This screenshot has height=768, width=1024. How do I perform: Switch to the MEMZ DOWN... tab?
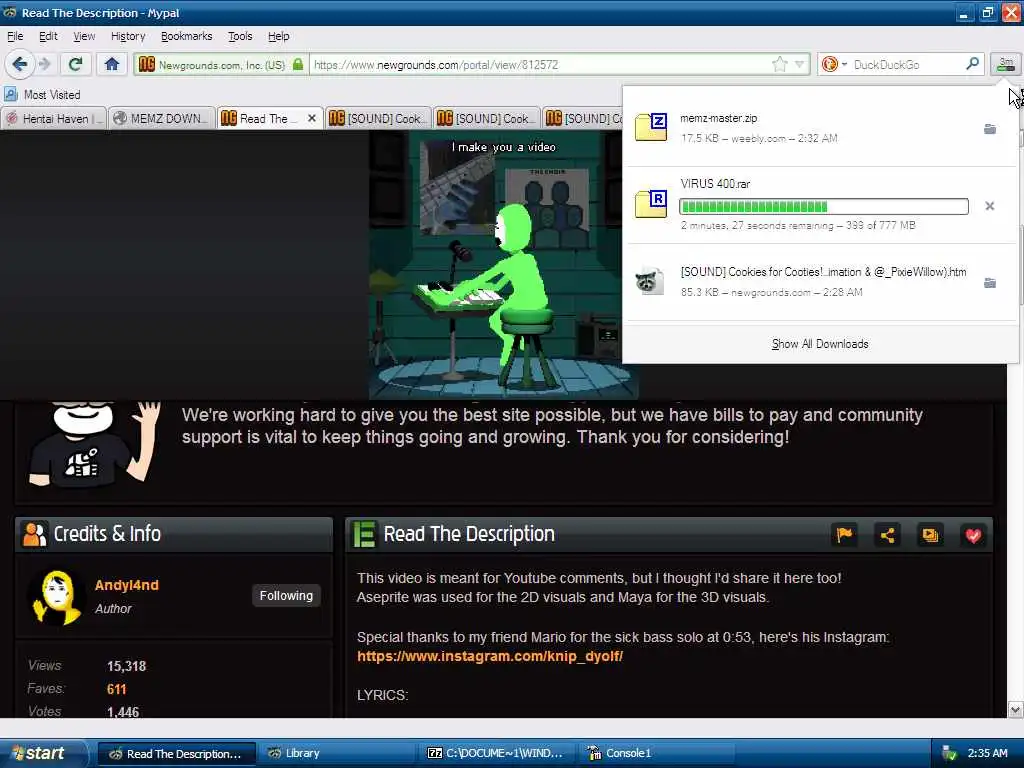click(x=161, y=118)
